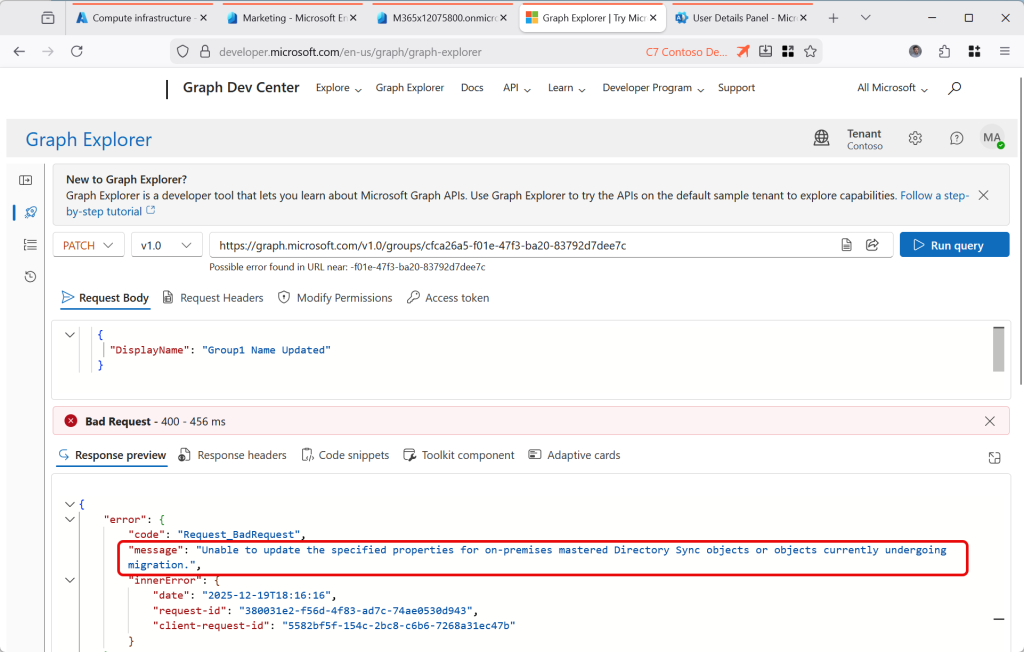
Task: Click the help question mark icon
Action: (956, 139)
